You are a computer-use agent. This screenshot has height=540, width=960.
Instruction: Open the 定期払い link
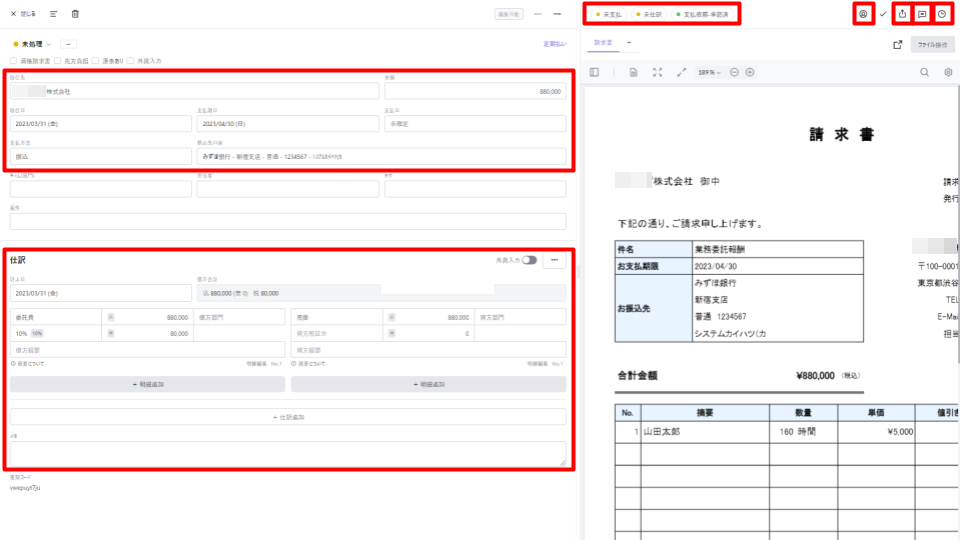(554, 44)
